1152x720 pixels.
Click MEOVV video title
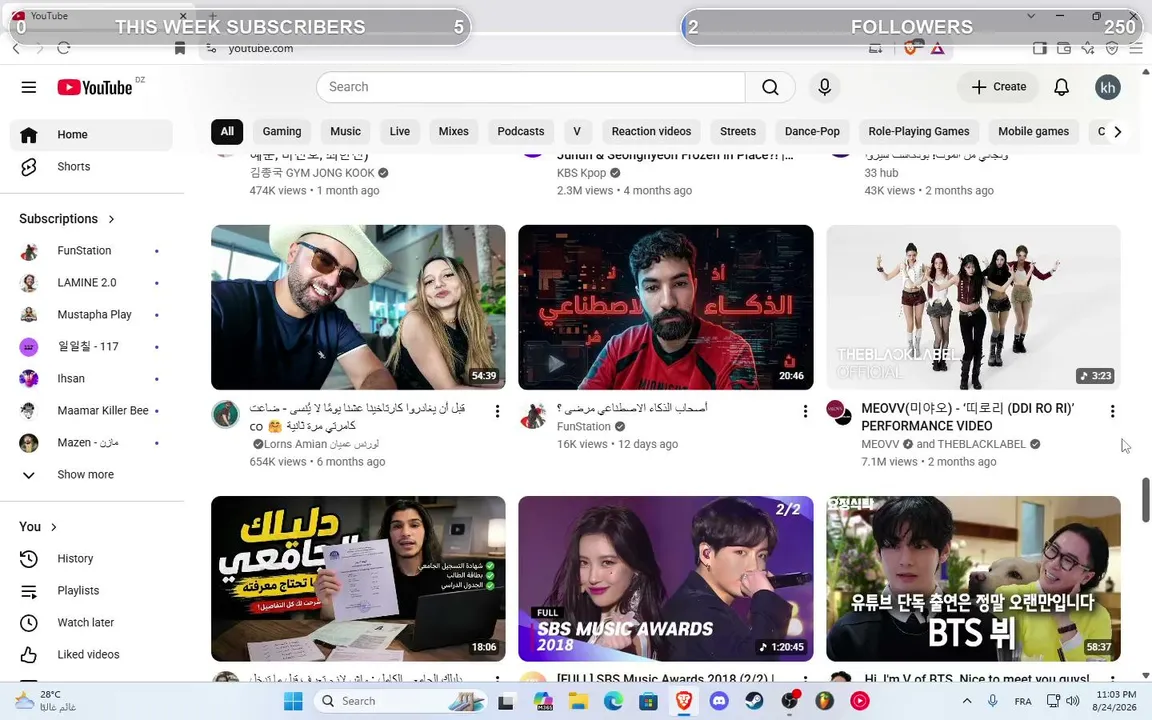coord(968,417)
